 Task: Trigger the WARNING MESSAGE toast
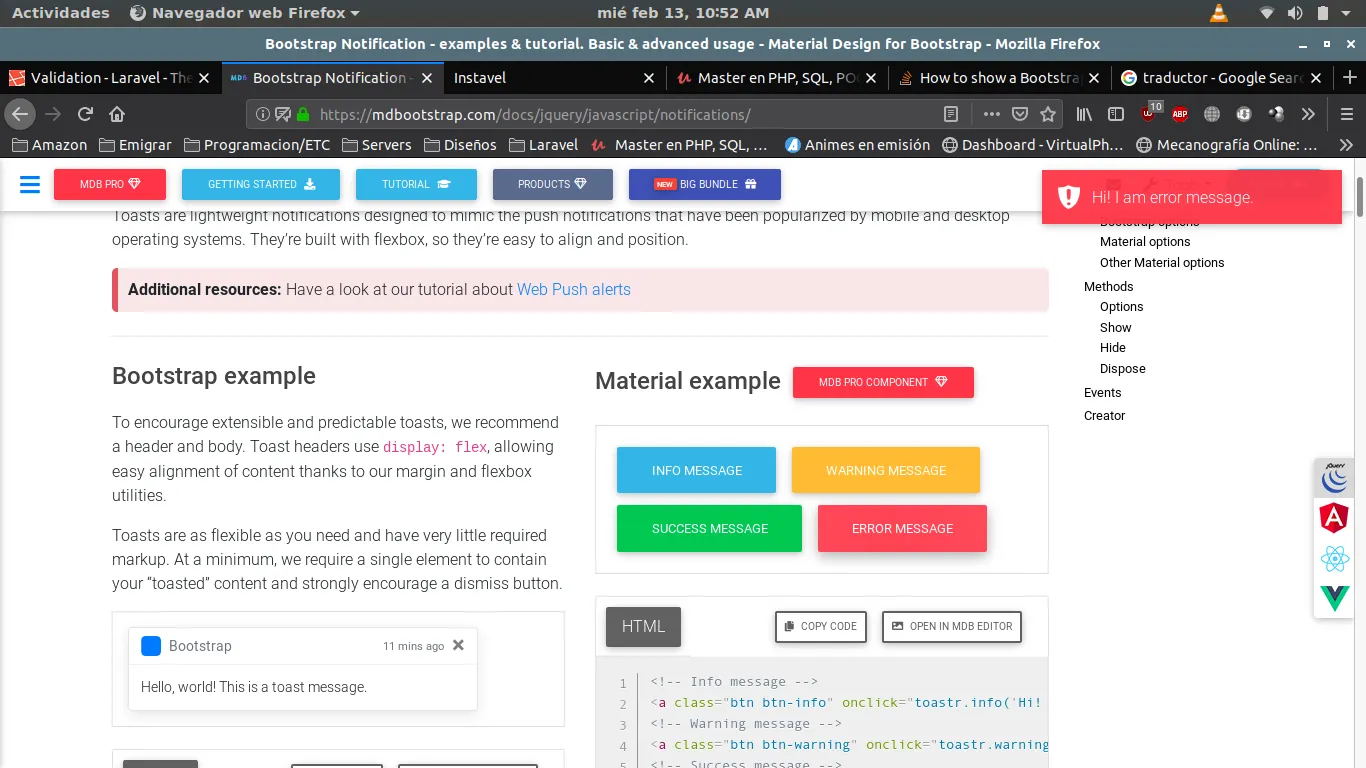pyautogui.click(x=886, y=470)
